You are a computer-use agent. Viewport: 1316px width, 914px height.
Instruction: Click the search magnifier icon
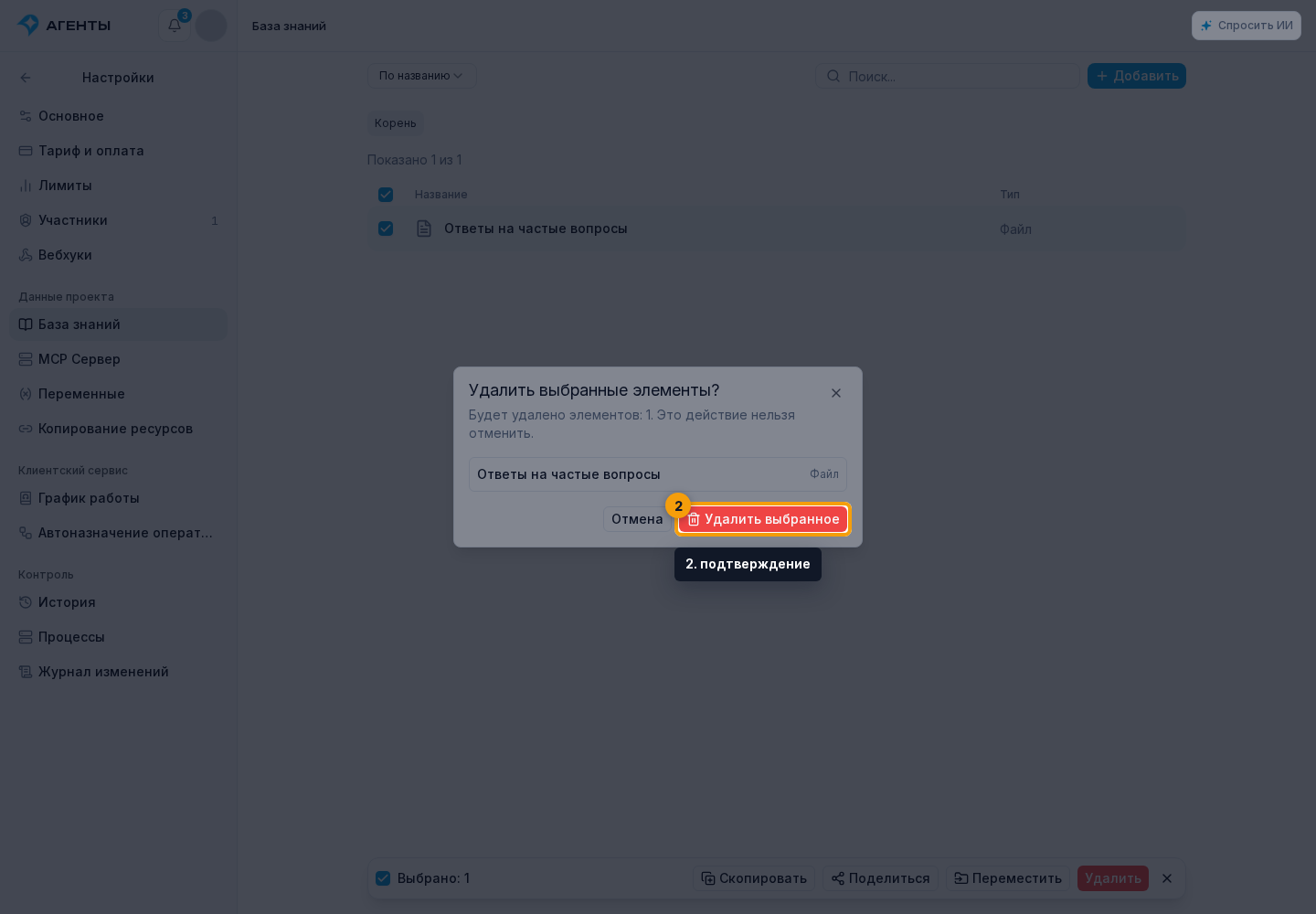coord(833,76)
